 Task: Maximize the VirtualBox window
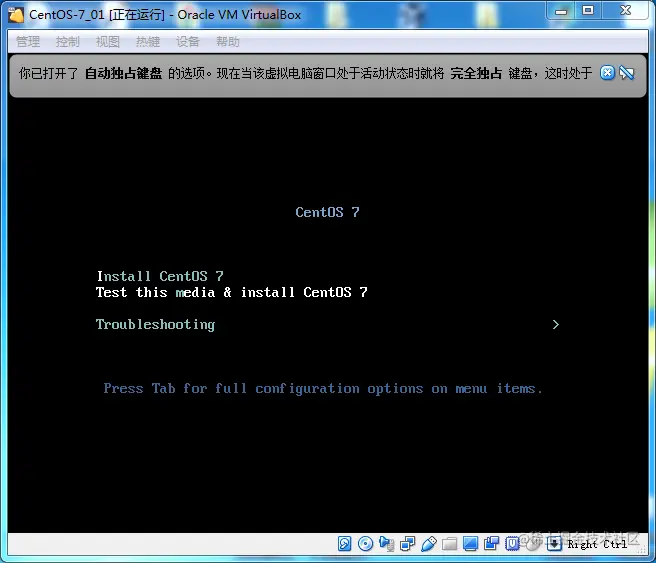pos(588,11)
